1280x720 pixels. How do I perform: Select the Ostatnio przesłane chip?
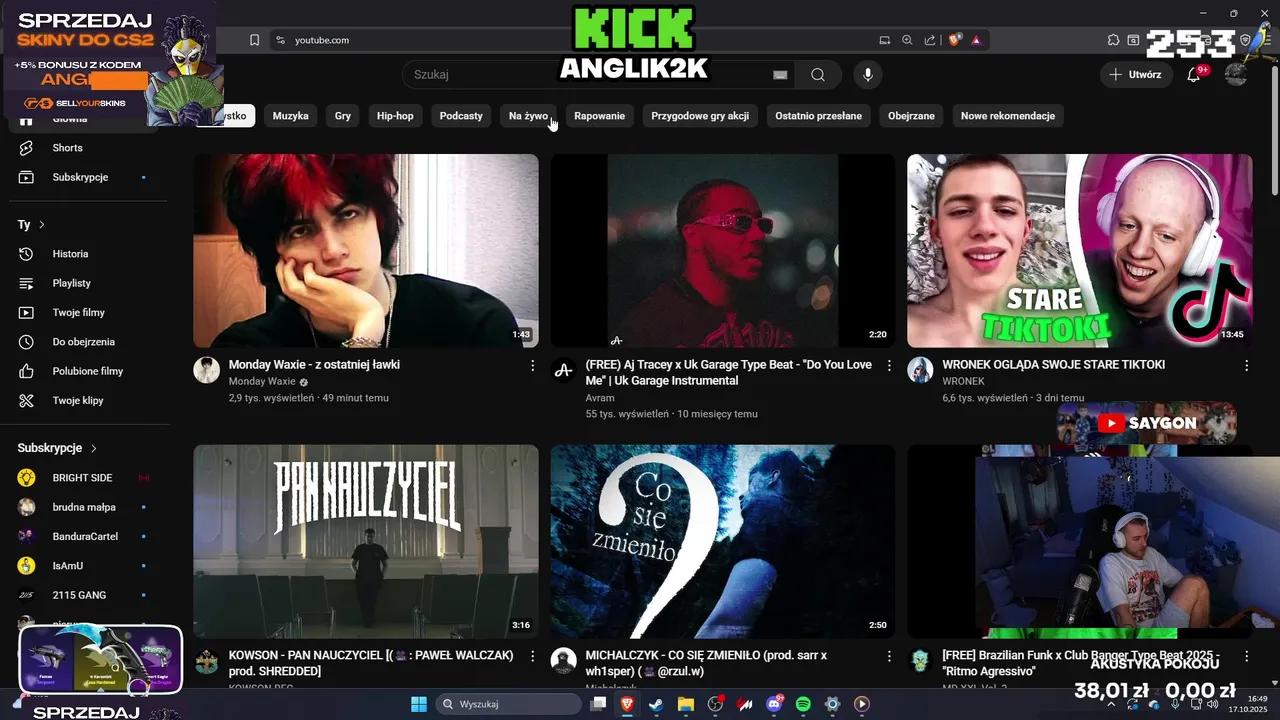pos(818,116)
